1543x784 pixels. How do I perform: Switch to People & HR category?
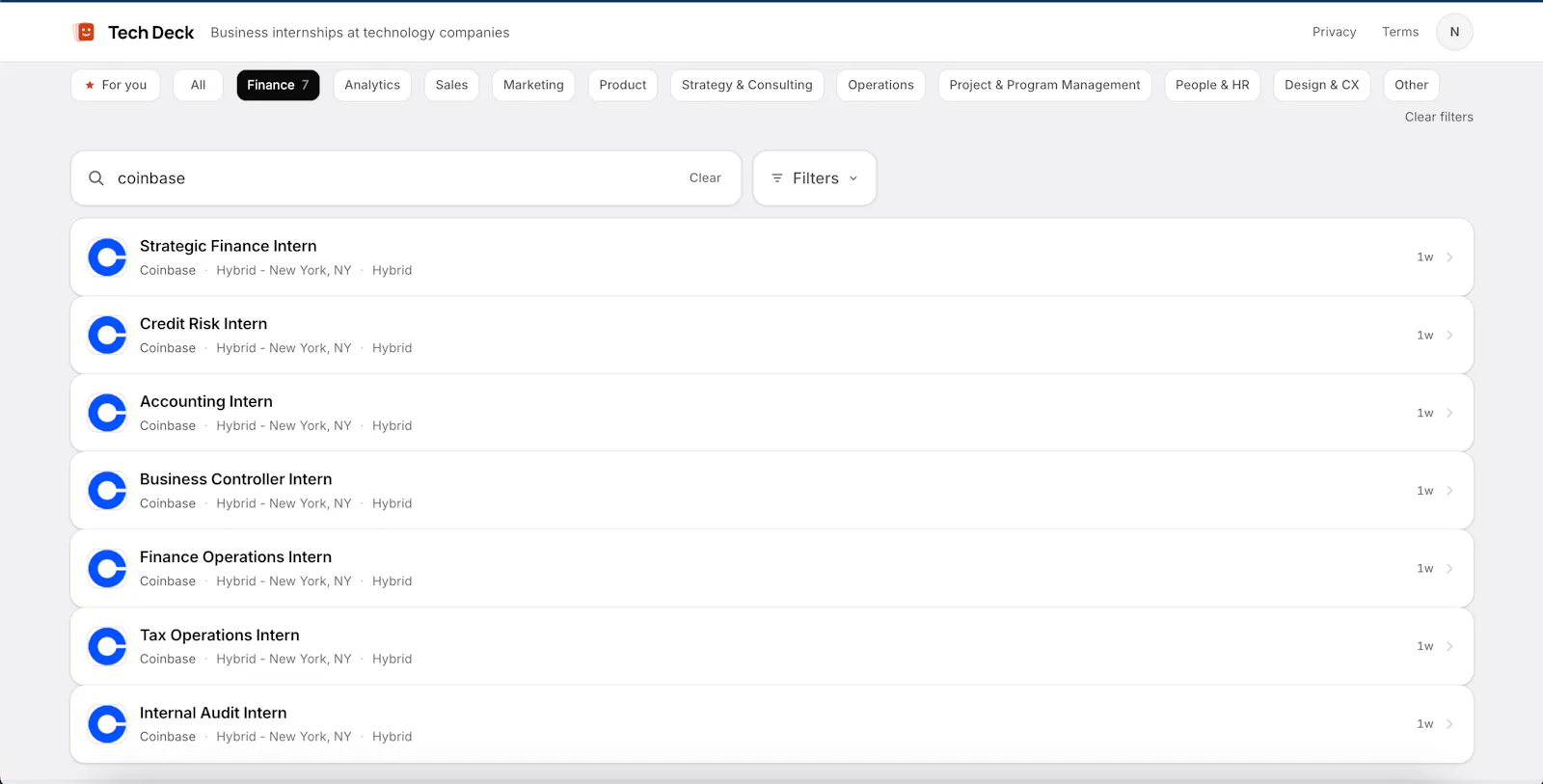[1212, 85]
